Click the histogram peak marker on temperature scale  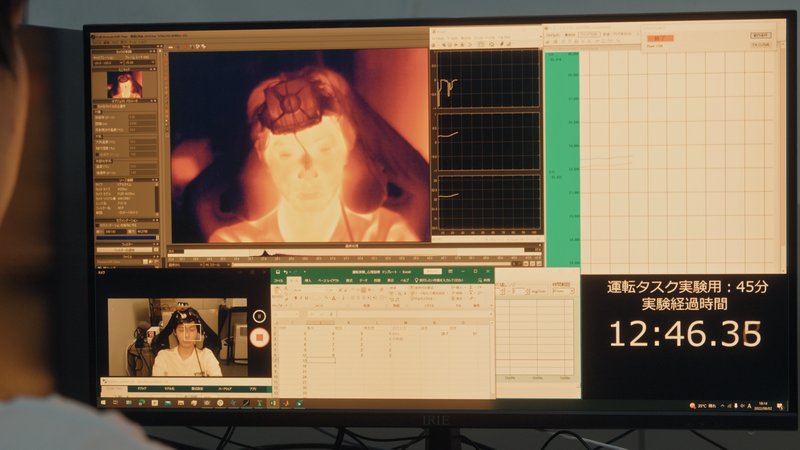coord(265,253)
